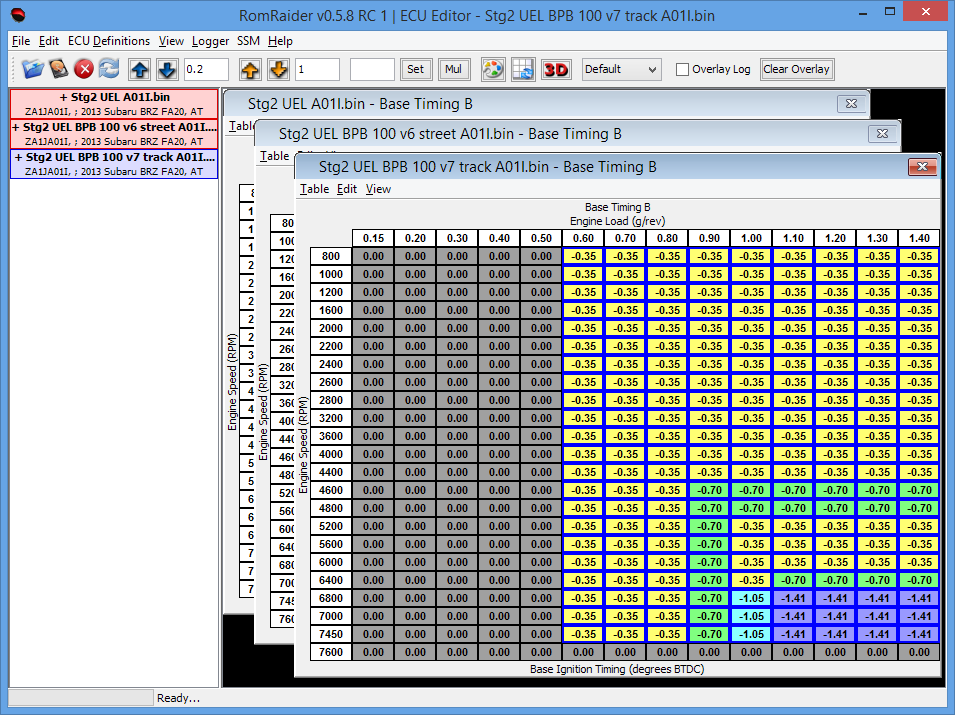955x715 pixels.
Task: Expand the Default compare dropdown
Action: [x=621, y=69]
